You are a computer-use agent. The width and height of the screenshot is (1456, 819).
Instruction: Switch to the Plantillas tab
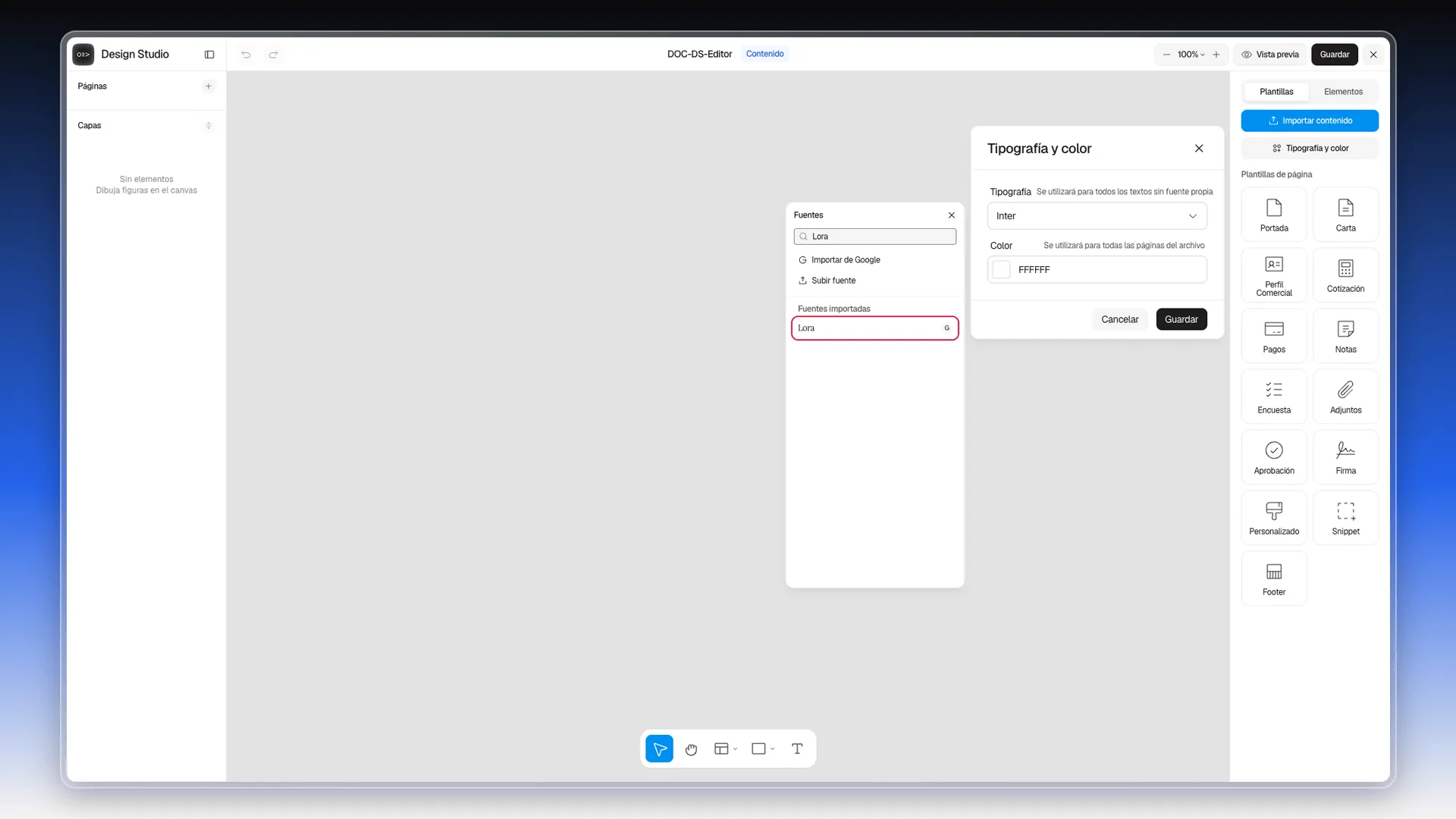(1276, 92)
